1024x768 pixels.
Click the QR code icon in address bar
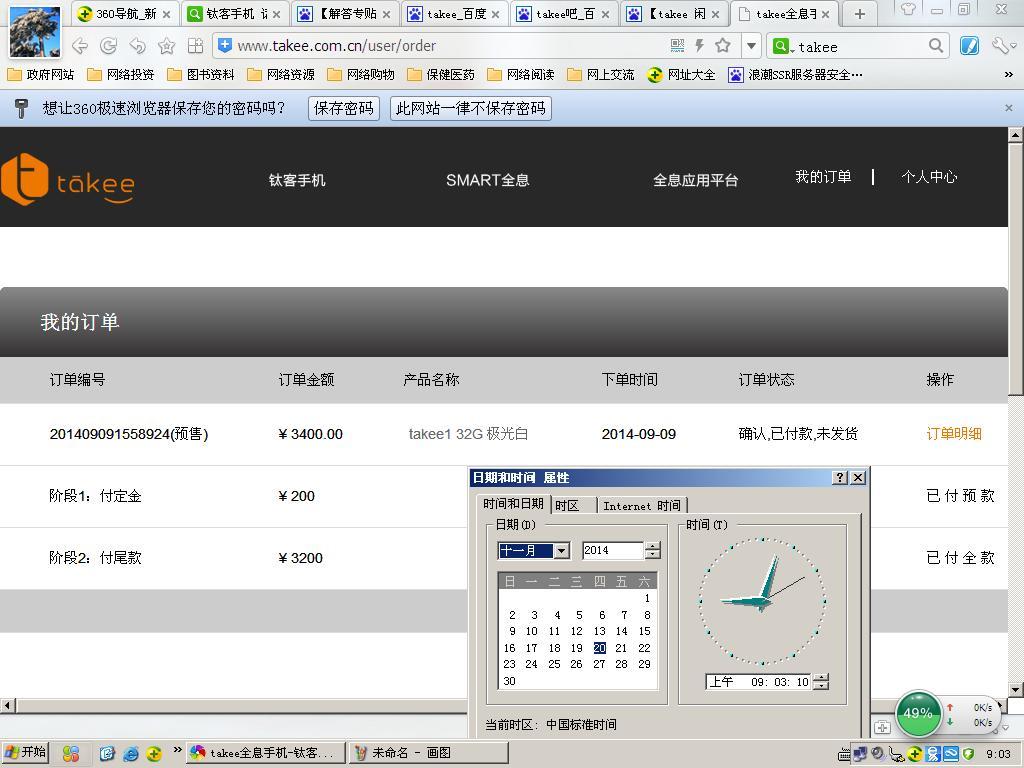(x=677, y=46)
